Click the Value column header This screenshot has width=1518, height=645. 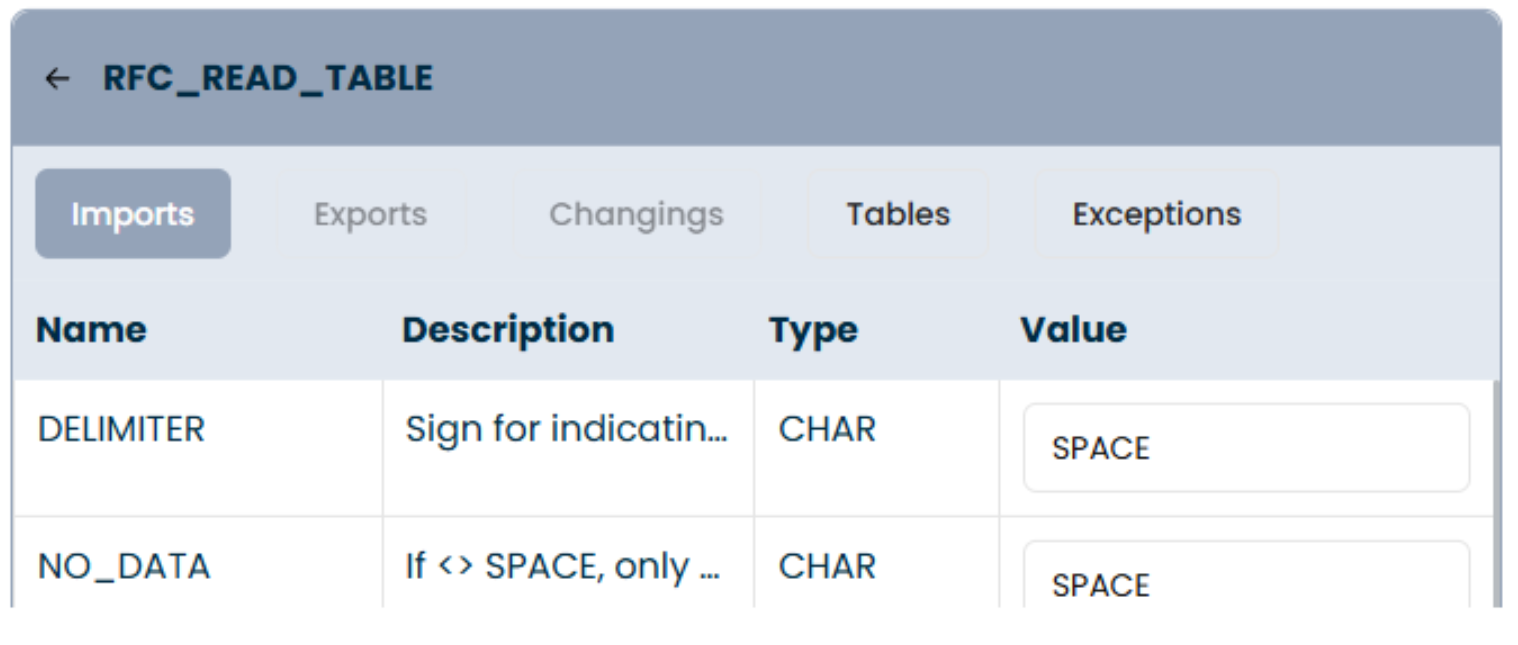[1073, 330]
